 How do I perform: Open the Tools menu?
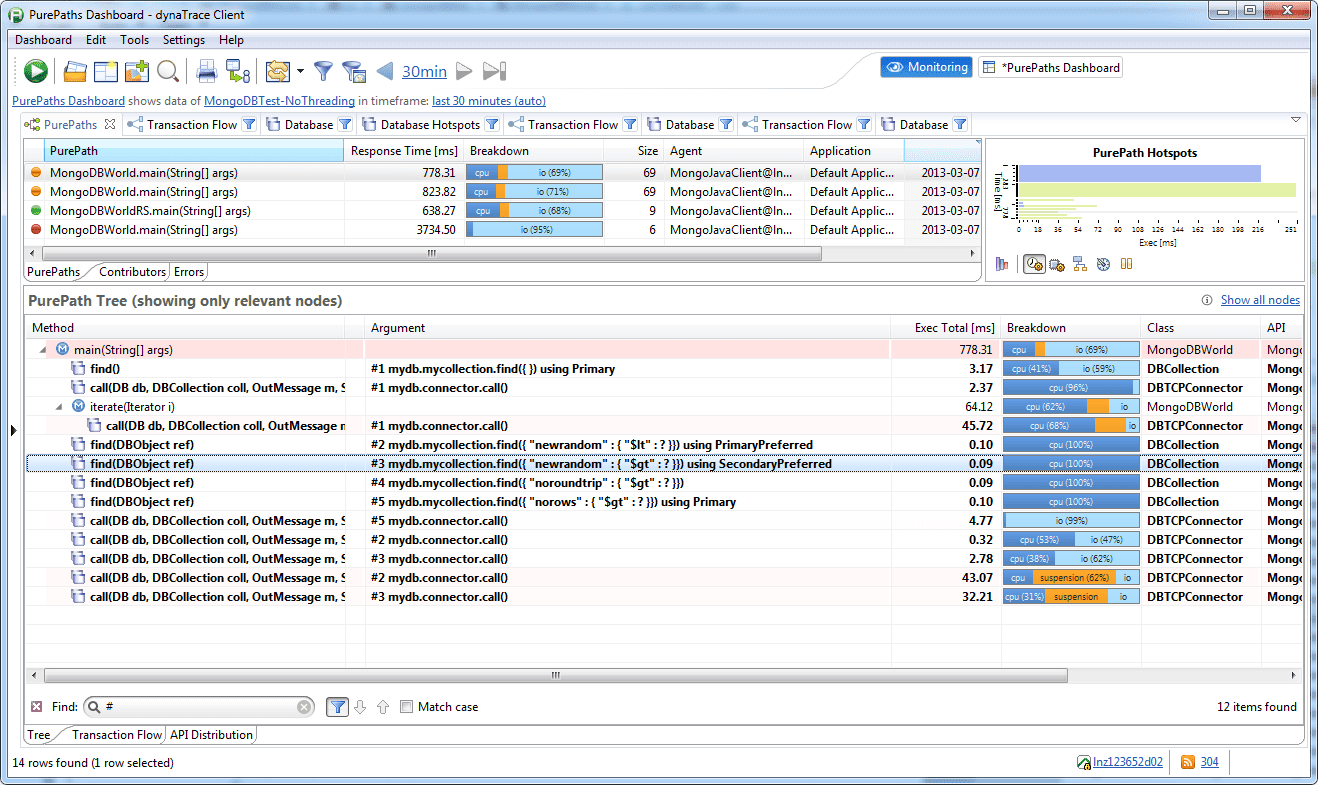(134, 40)
